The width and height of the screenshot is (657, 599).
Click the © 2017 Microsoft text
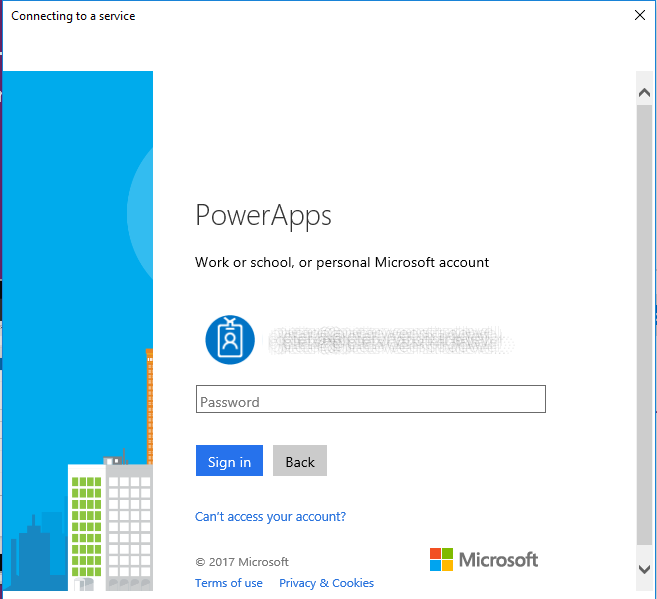pos(242,562)
